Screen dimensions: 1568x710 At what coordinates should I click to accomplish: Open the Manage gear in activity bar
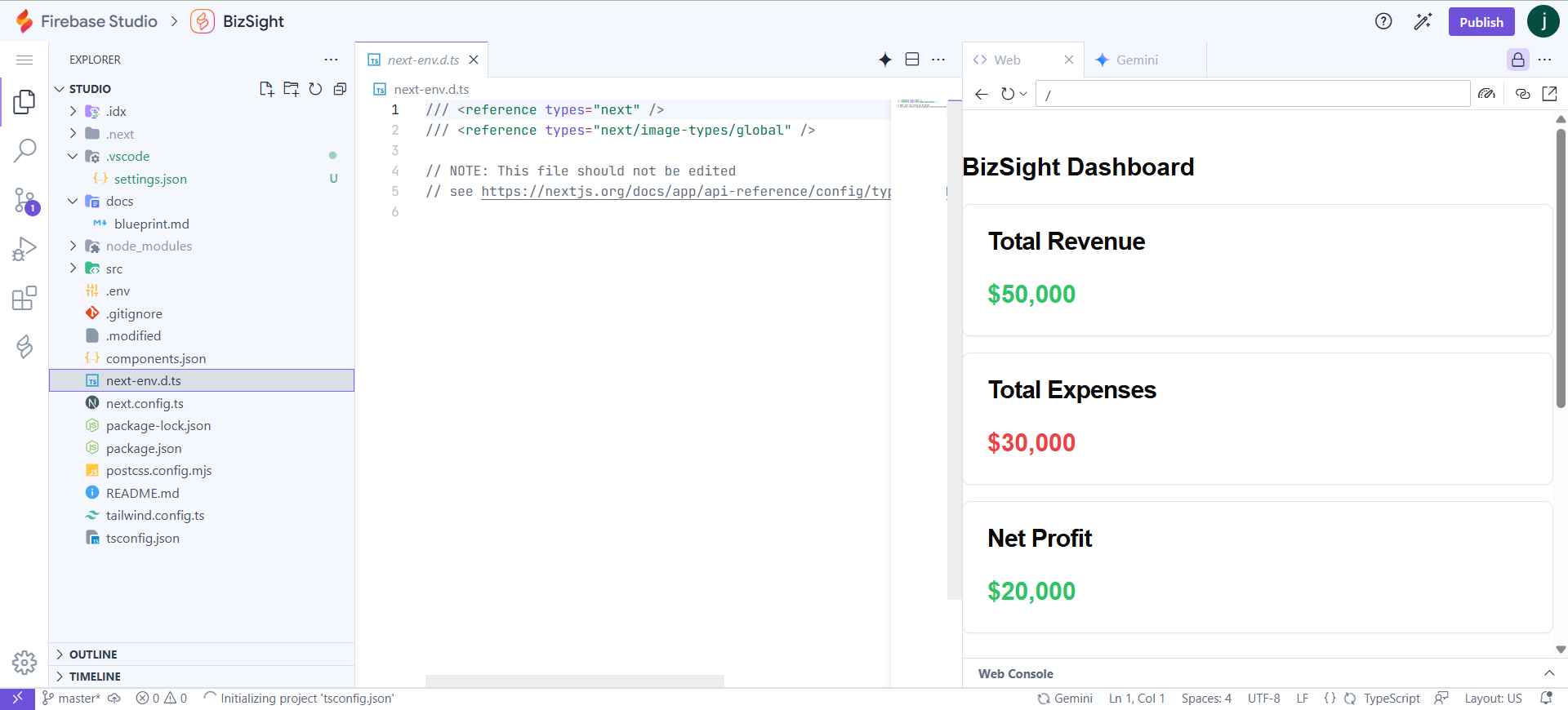tap(24, 662)
